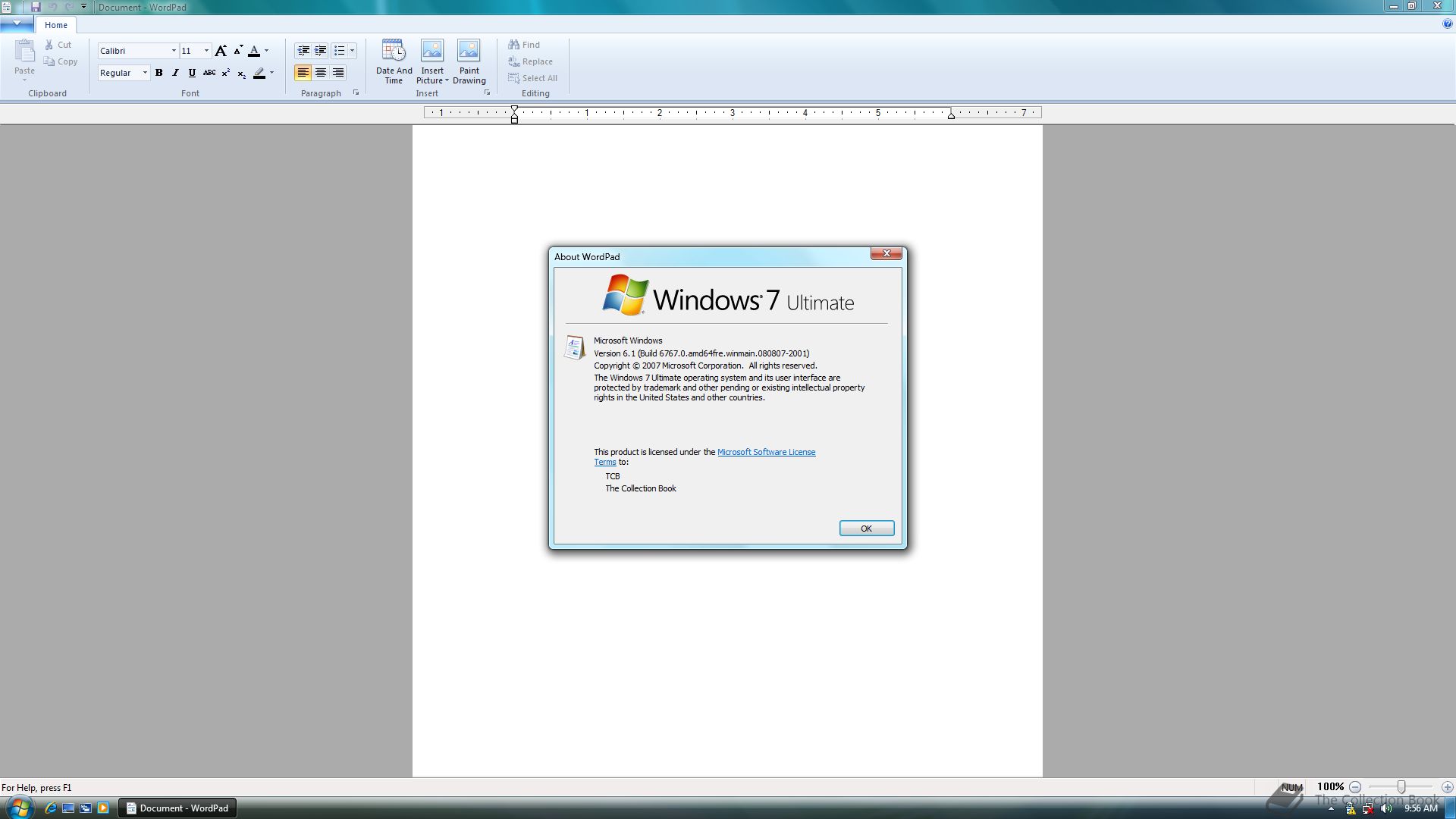Image resolution: width=1456 pixels, height=819 pixels.
Task: Apply the font color A icon
Action: click(x=254, y=51)
